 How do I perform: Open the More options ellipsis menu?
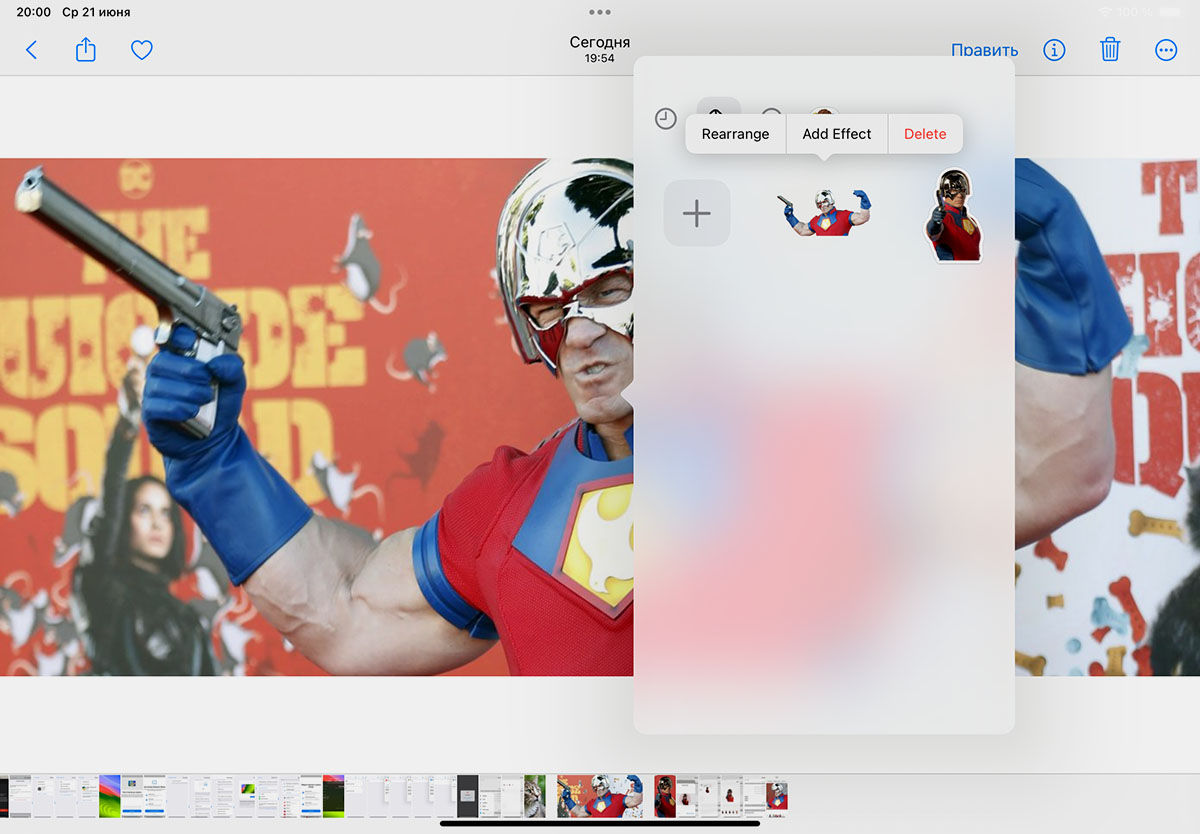click(x=1166, y=50)
